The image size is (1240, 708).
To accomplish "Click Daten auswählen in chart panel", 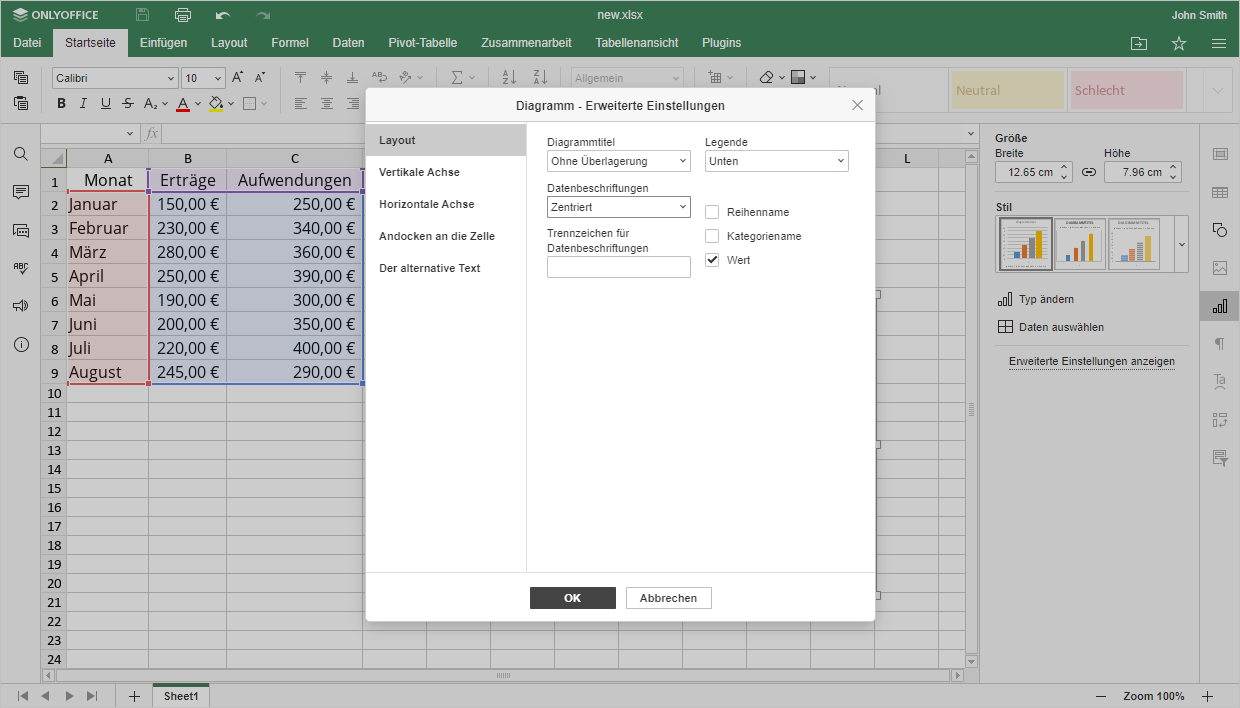I will pyautogui.click(x=1051, y=327).
